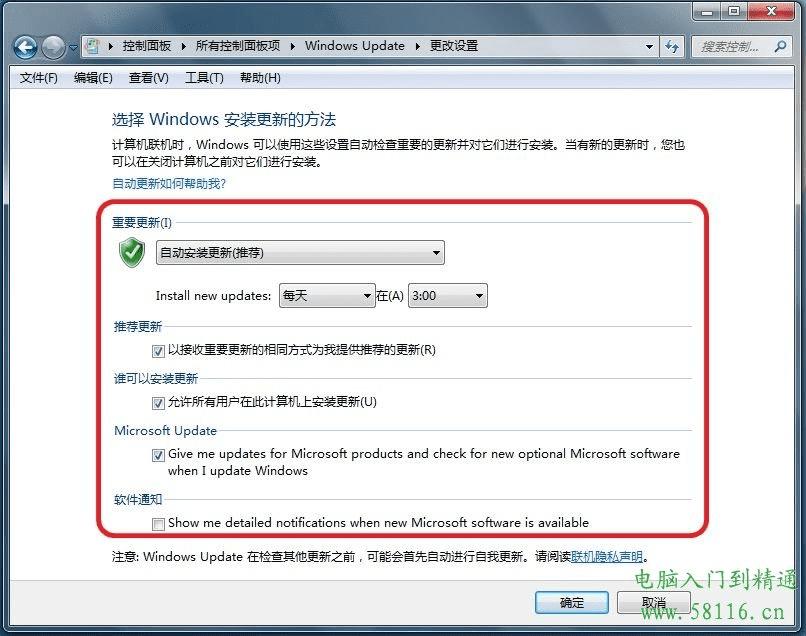This screenshot has width=806, height=636.
Task: Expand the address bar history dropdown arrow
Action: click(x=649, y=47)
